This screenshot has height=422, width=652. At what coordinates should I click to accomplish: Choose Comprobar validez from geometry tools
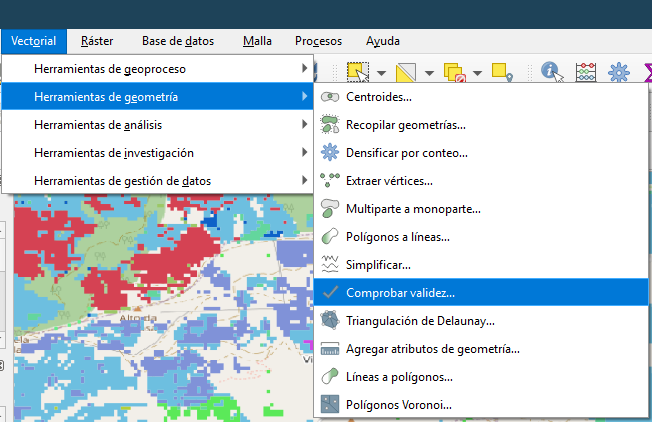(399, 293)
